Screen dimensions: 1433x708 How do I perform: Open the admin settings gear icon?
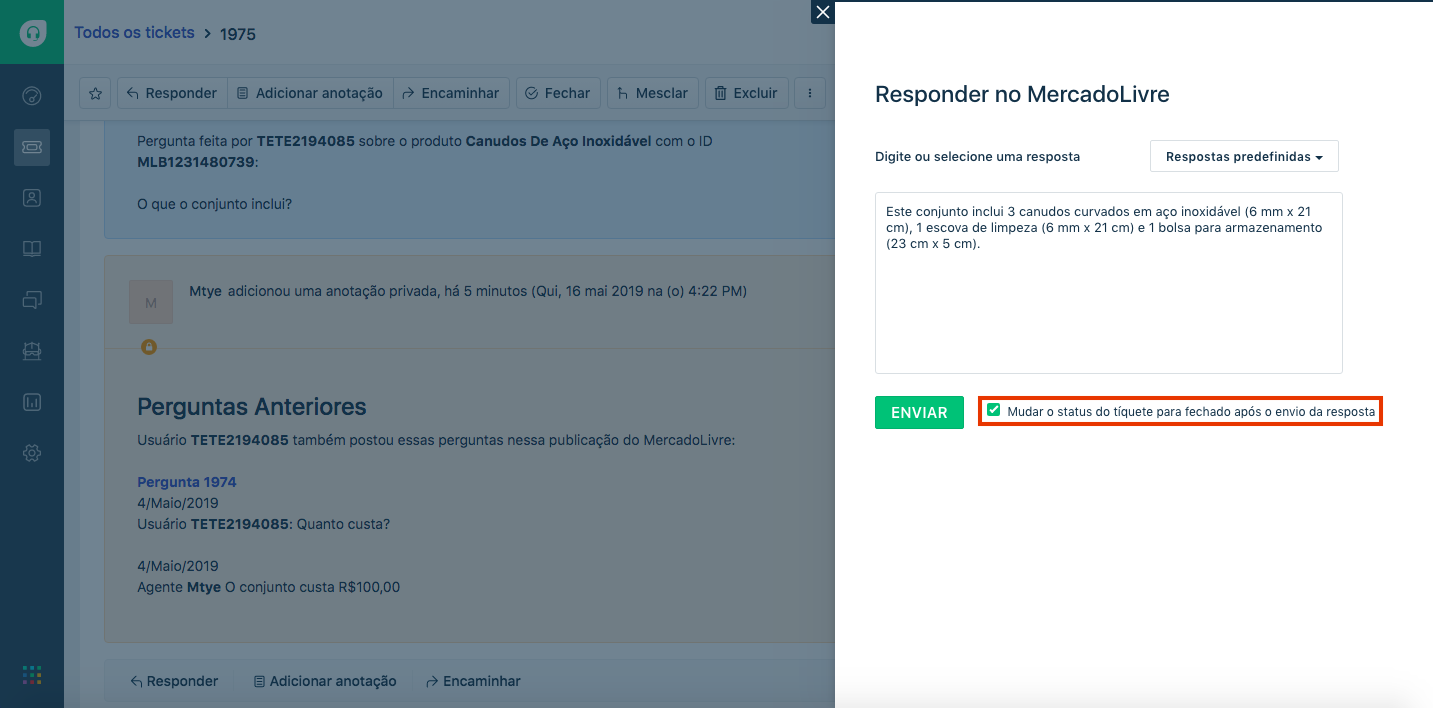[x=32, y=453]
